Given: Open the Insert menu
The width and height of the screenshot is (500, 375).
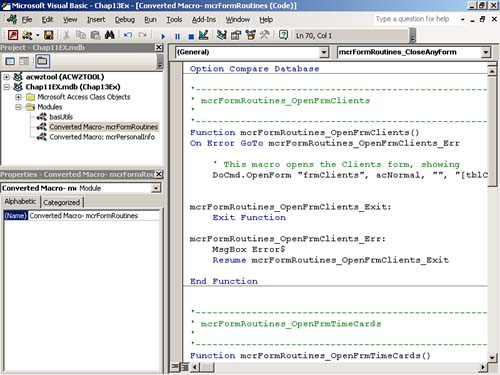Looking at the screenshot, I should click(96, 20).
